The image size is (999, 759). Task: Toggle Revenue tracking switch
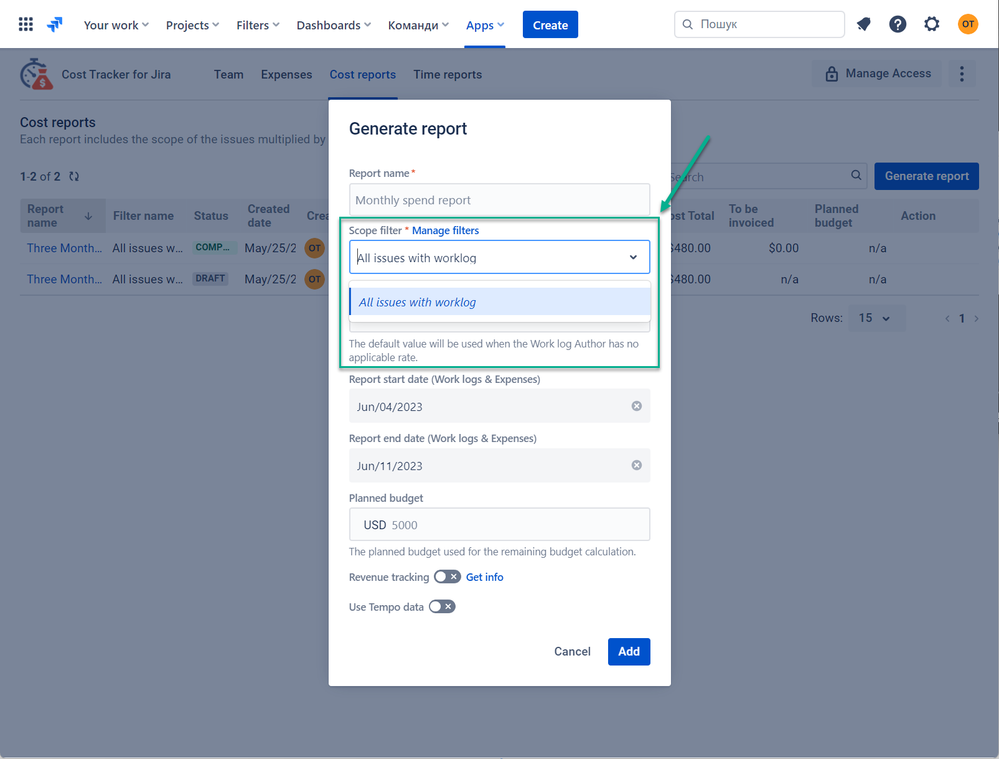pyautogui.click(x=447, y=577)
